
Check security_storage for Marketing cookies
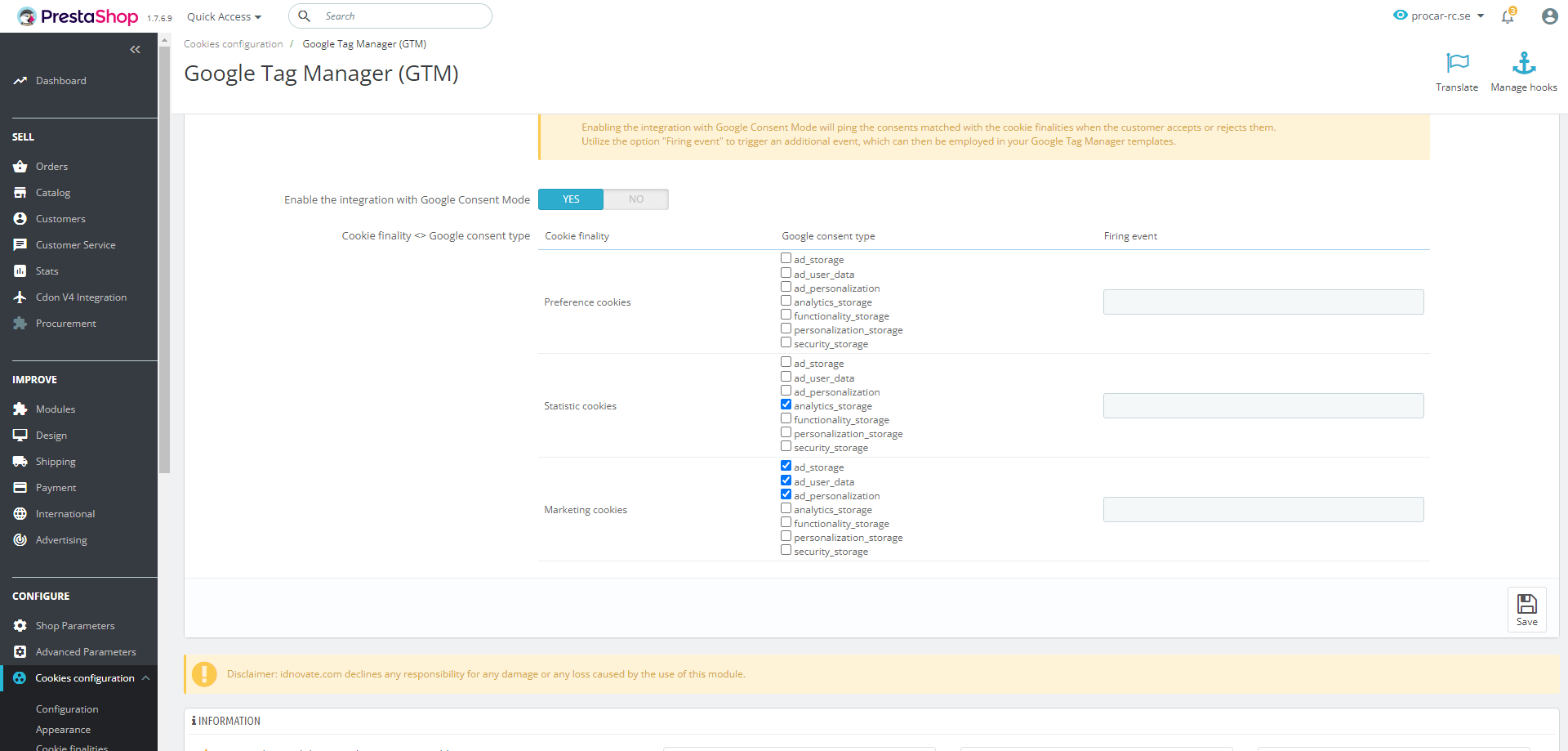tap(786, 550)
